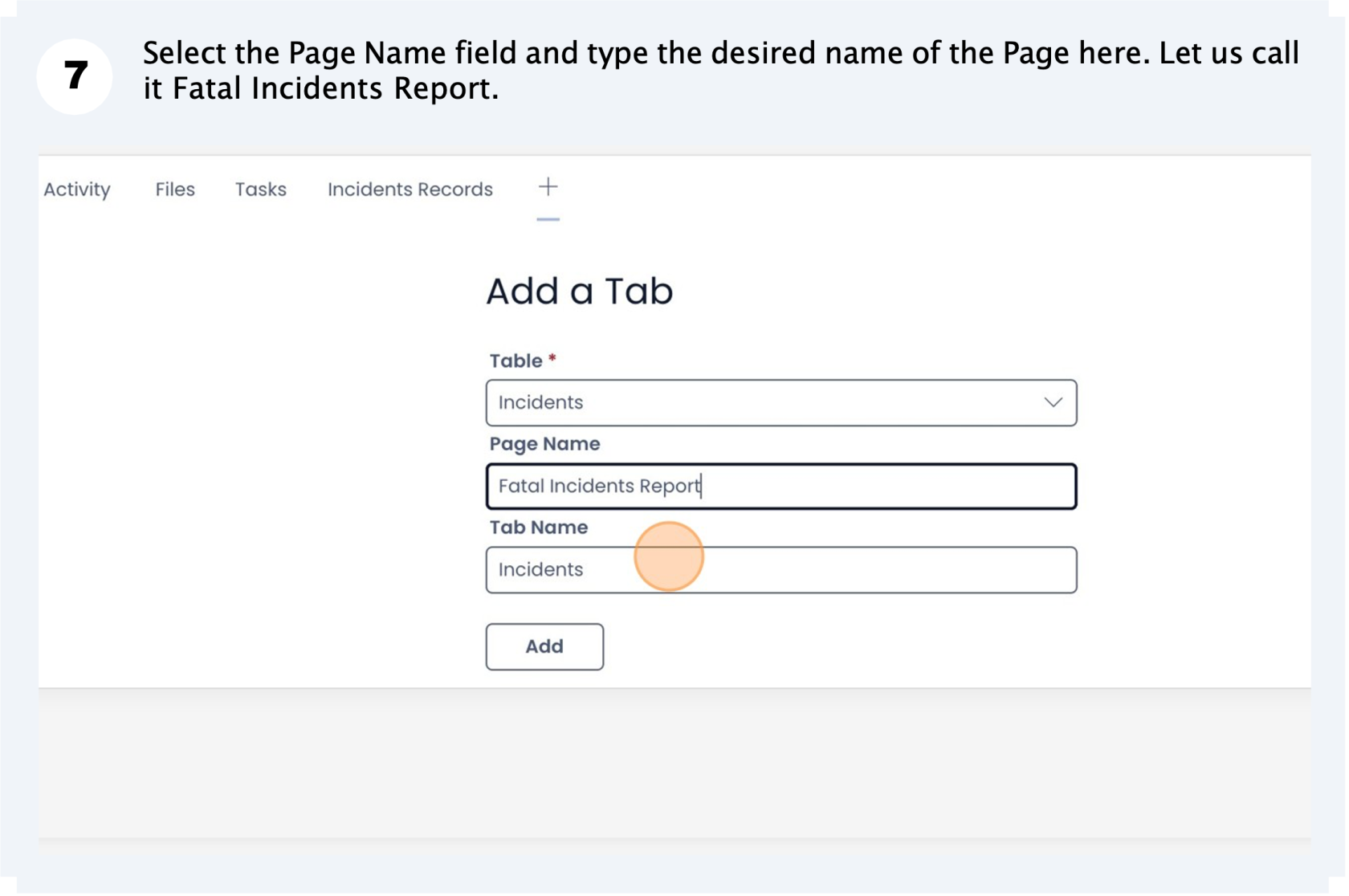Select the Tab Name input field
The image size is (1349, 896).
point(780,570)
